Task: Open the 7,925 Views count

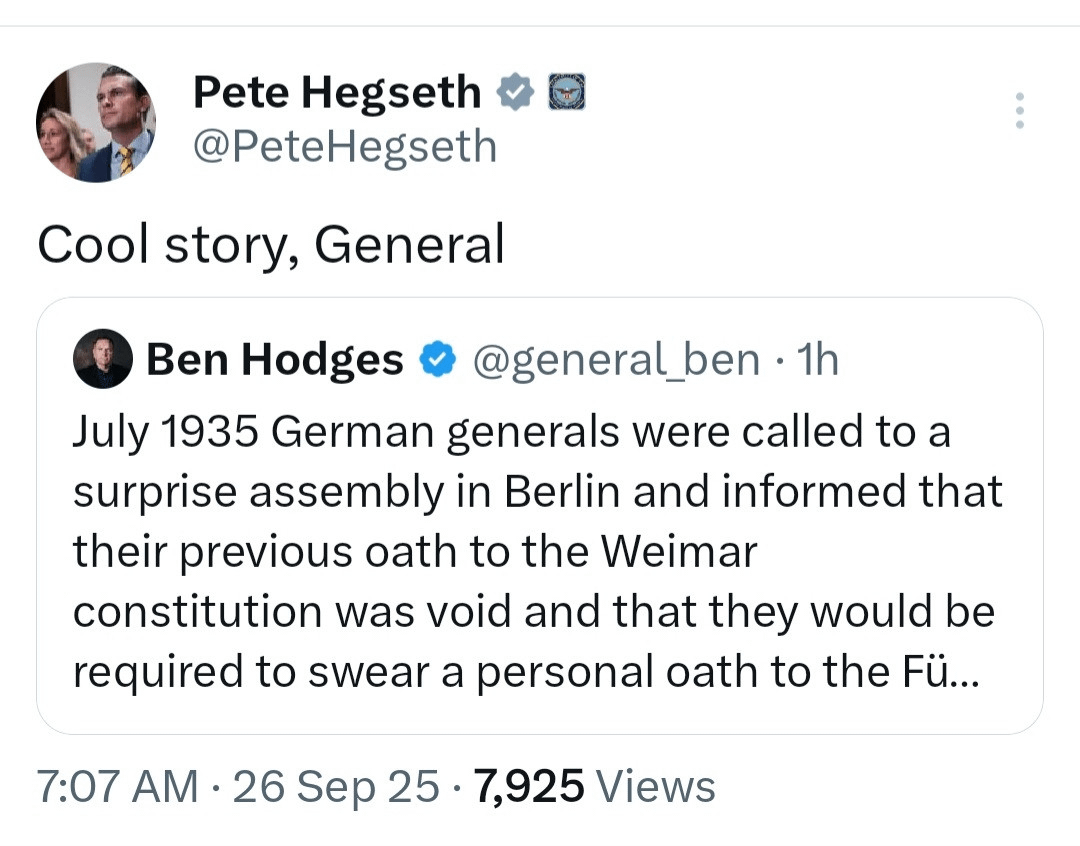Action: 594,787
